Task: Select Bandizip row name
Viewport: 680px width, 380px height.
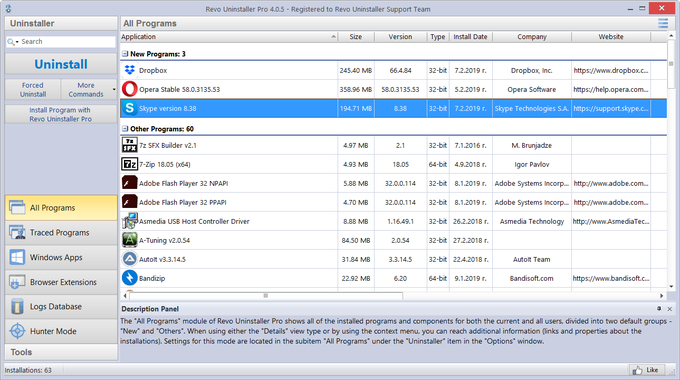Action: click(x=152, y=278)
